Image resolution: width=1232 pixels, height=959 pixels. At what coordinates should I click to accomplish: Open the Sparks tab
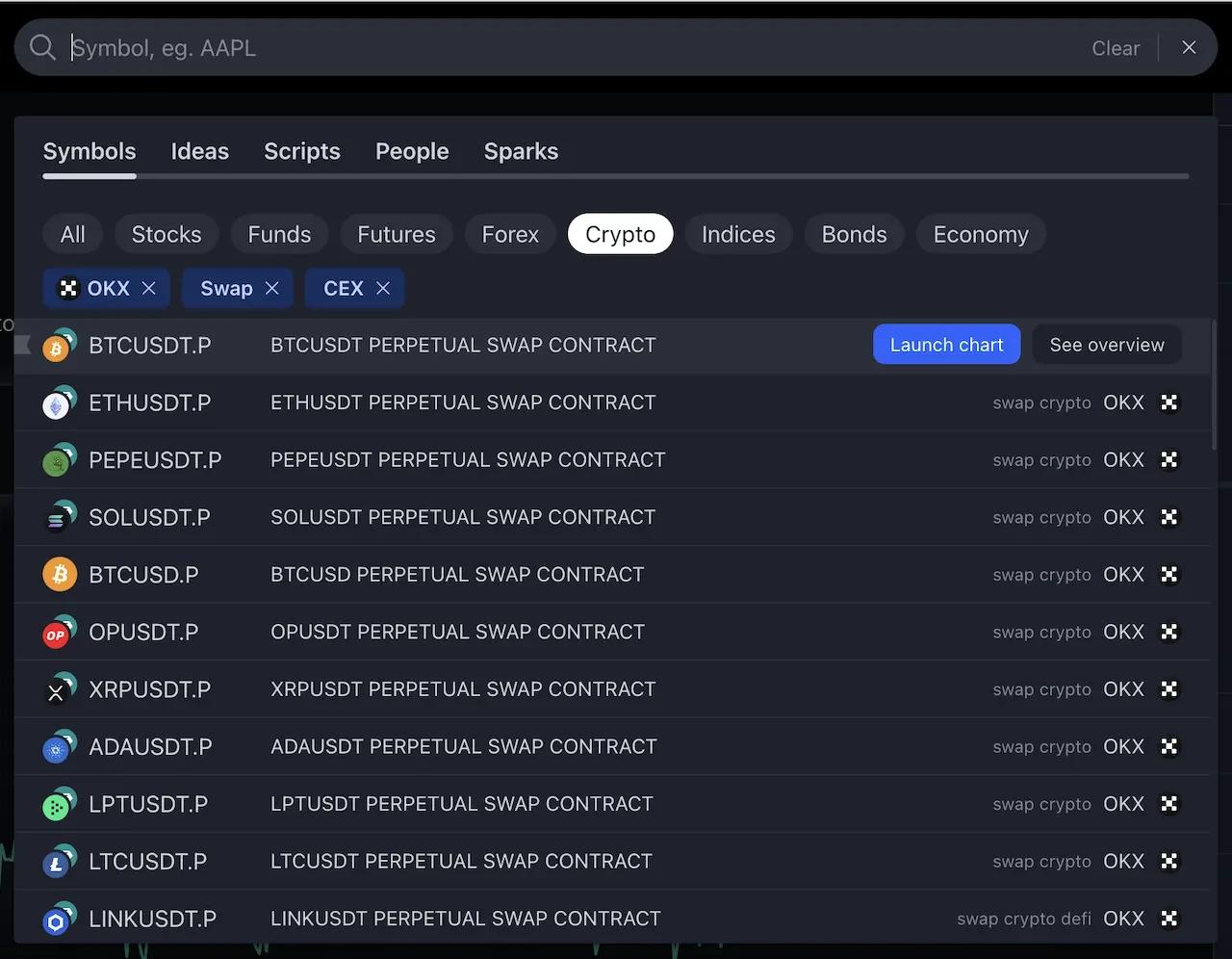521,151
